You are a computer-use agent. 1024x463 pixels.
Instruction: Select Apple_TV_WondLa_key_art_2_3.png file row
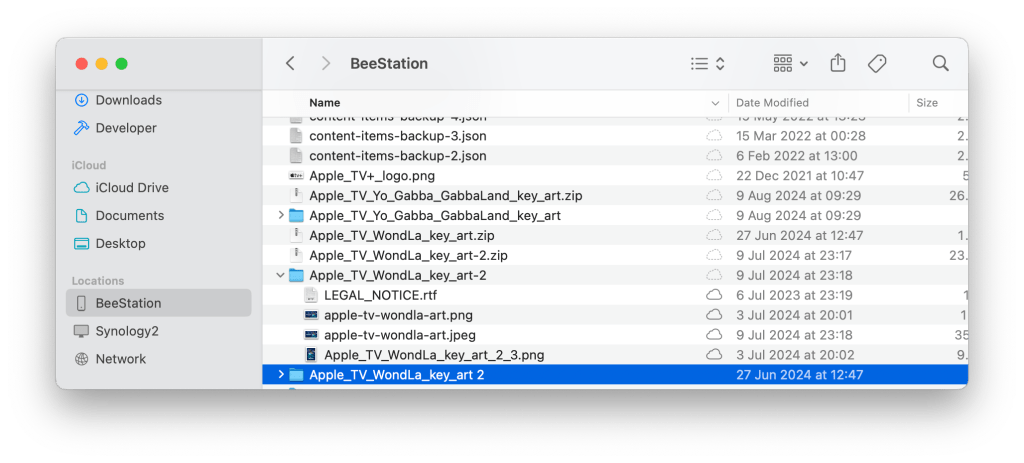pyautogui.click(x=434, y=355)
